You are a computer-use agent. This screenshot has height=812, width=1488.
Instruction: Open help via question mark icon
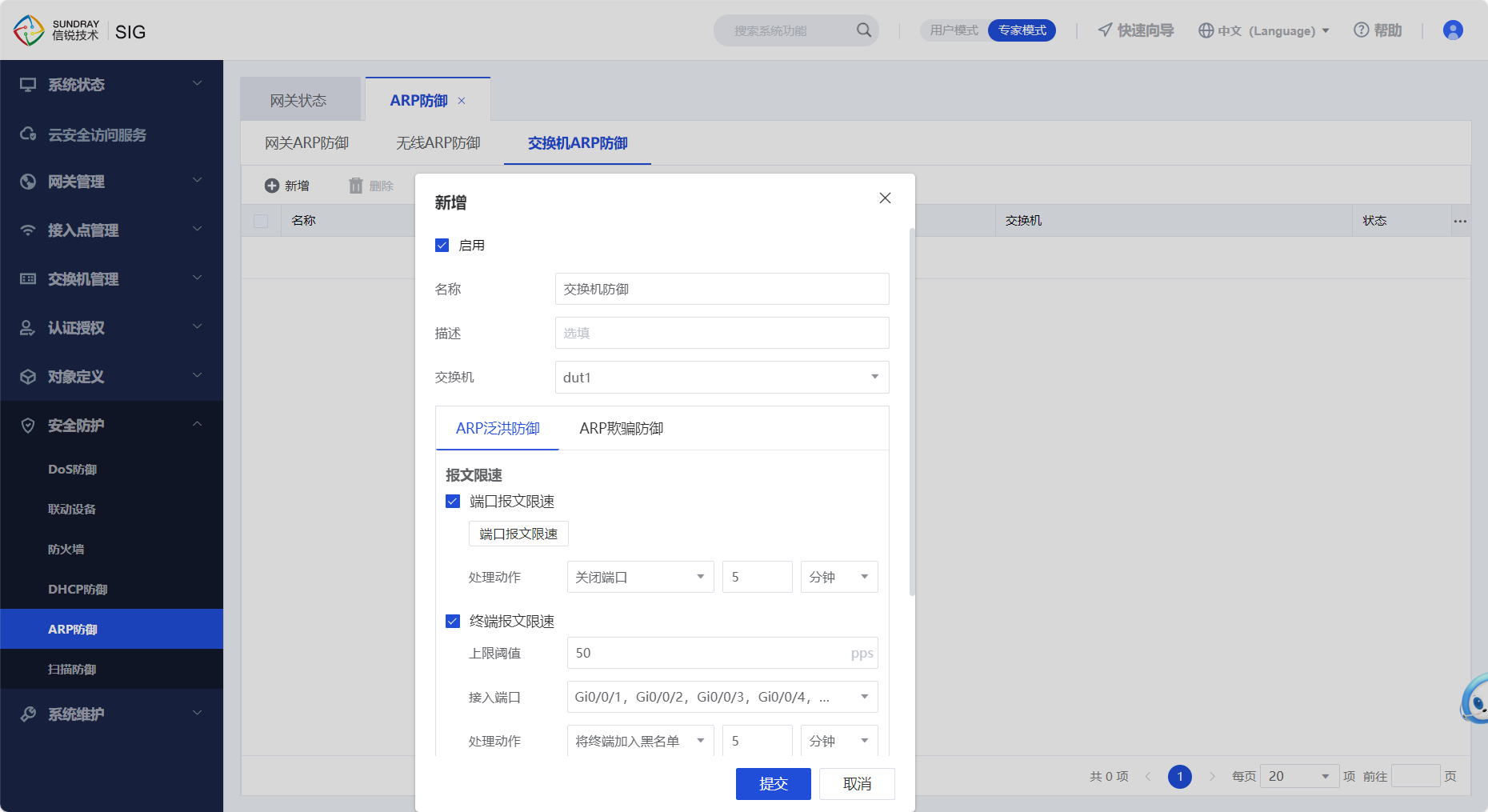(1361, 30)
